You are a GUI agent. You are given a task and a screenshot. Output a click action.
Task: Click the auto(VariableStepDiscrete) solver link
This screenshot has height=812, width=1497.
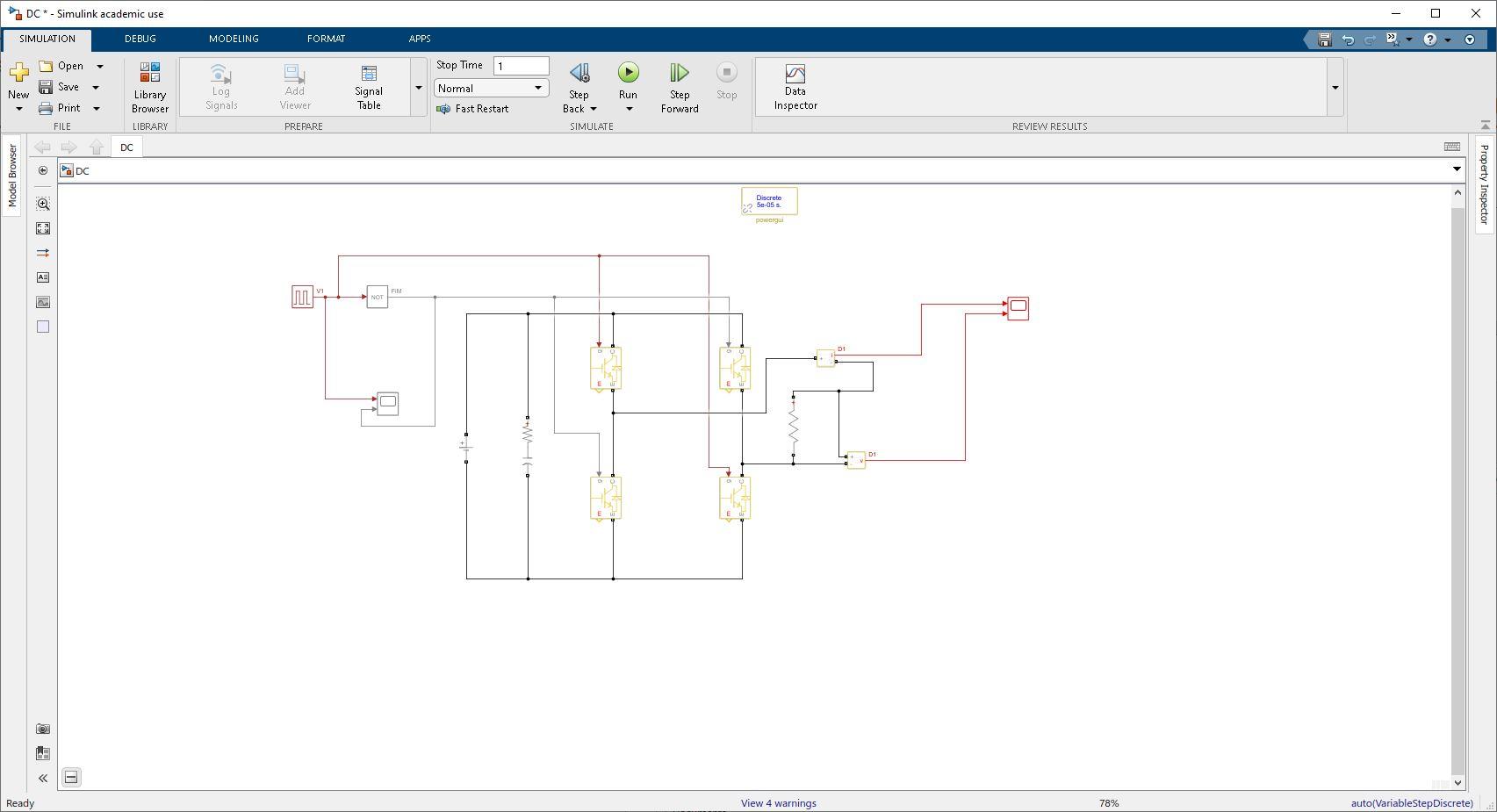(1412, 803)
